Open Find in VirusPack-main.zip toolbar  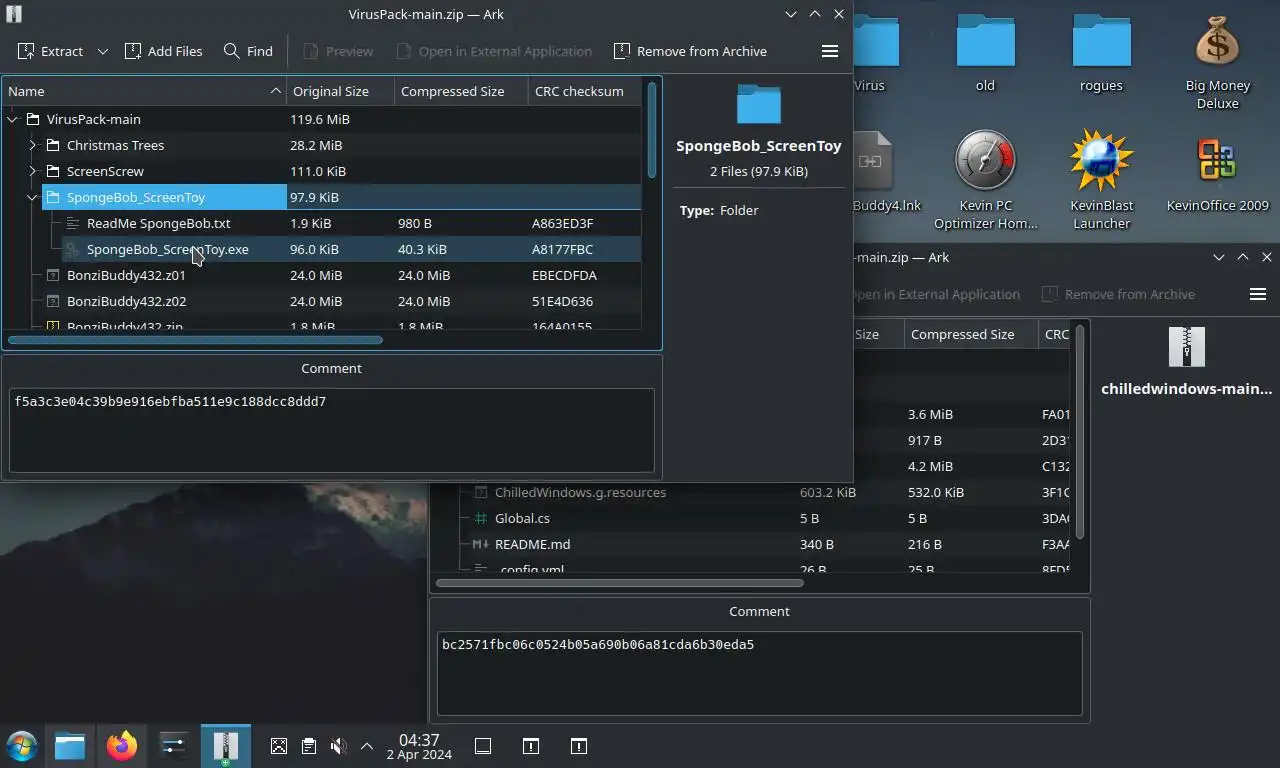tap(248, 51)
